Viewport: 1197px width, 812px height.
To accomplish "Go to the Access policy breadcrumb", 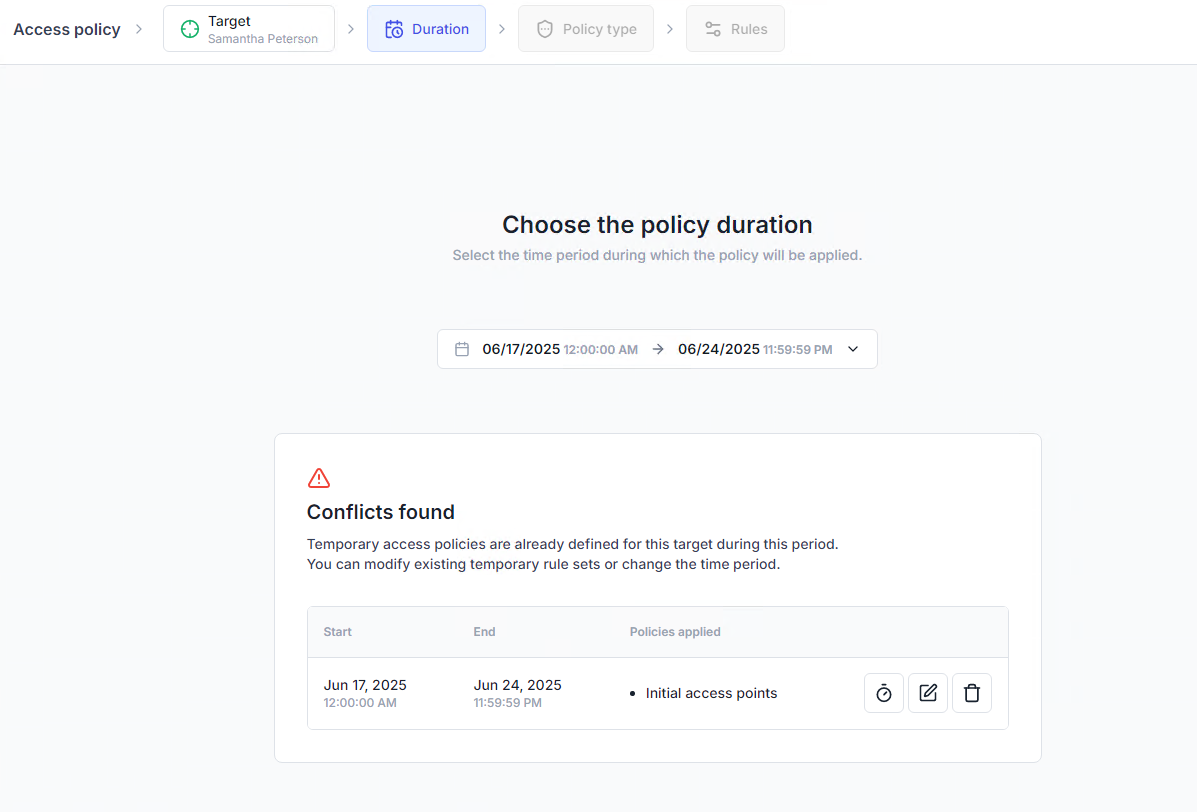I will 67,29.
